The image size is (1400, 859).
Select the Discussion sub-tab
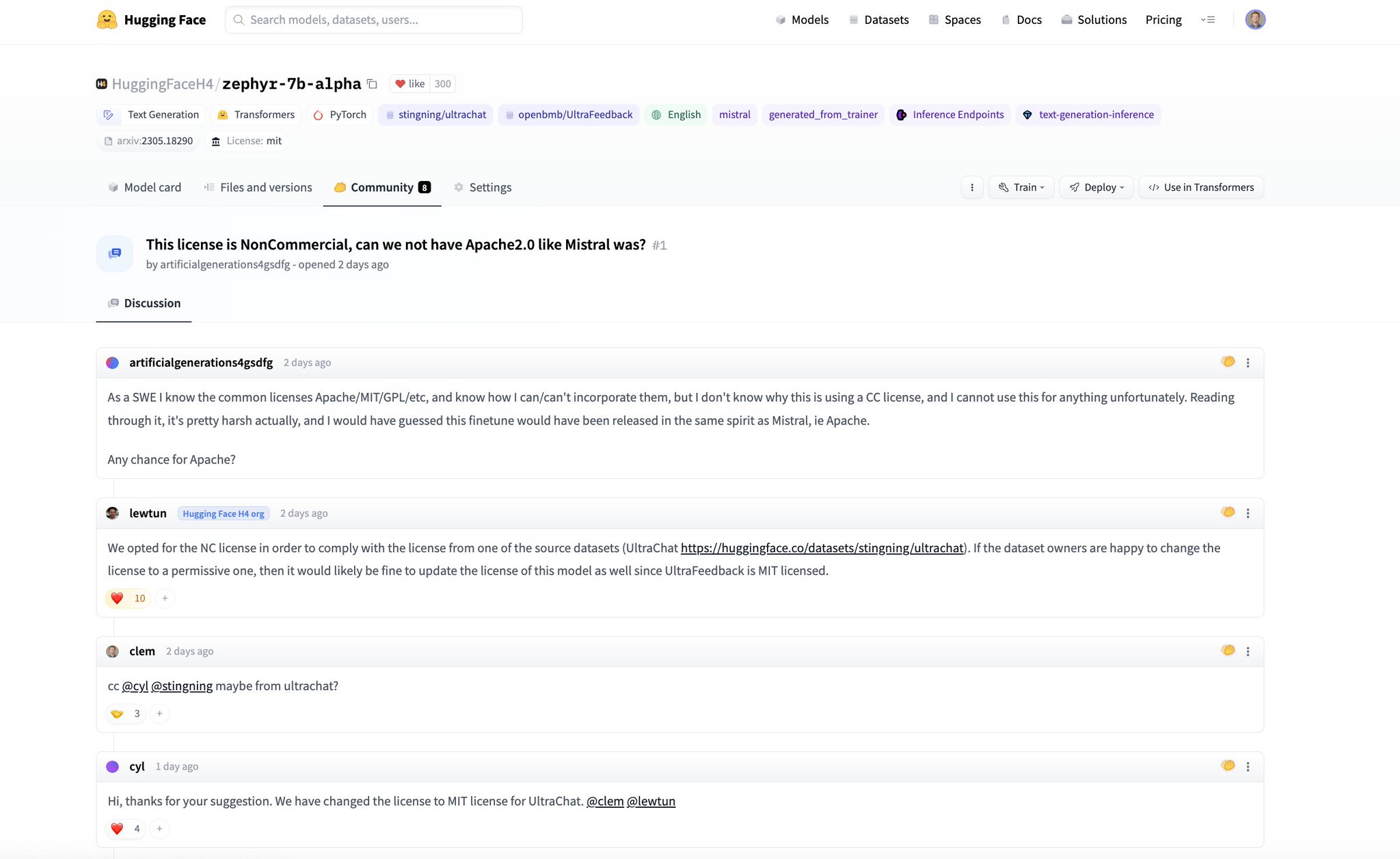tap(144, 303)
